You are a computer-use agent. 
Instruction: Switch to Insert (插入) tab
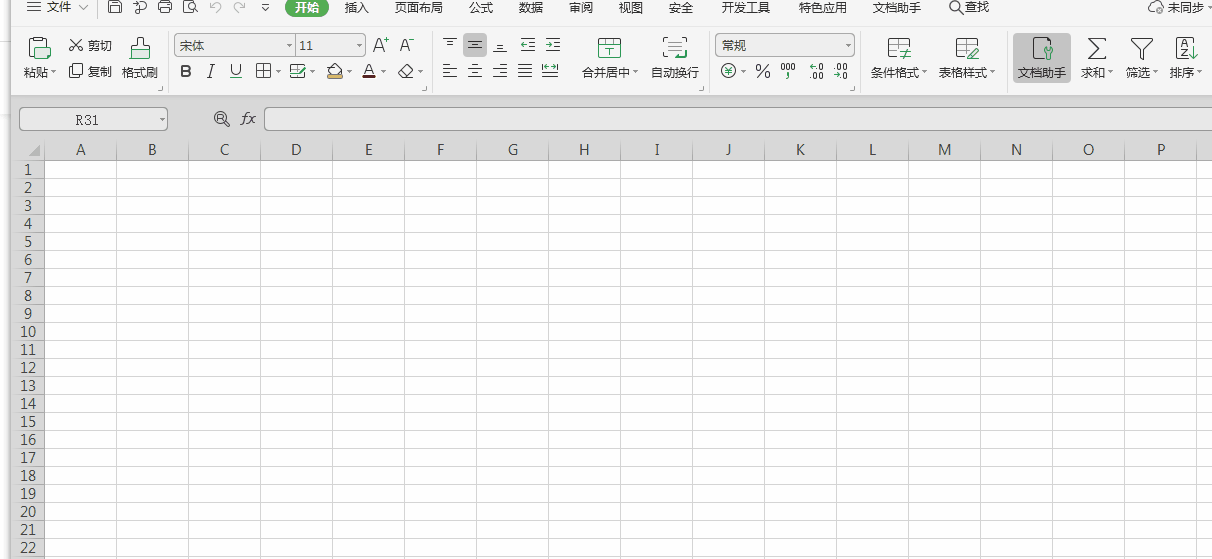click(356, 7)
